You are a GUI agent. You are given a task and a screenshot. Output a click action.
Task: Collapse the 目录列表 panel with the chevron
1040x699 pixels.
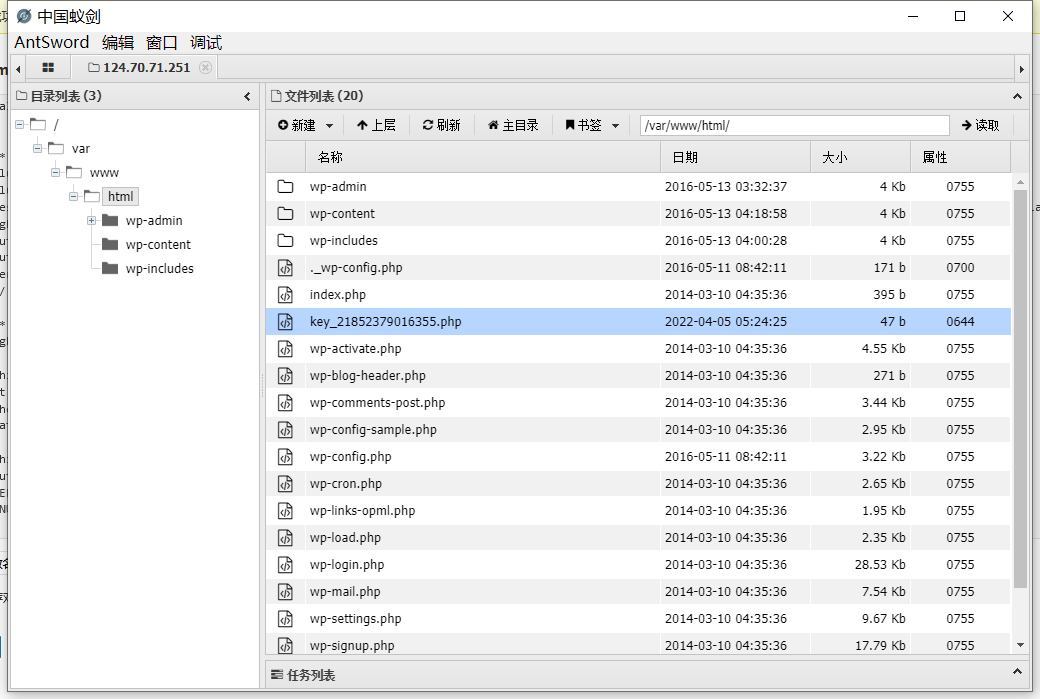tap(247, 97)
